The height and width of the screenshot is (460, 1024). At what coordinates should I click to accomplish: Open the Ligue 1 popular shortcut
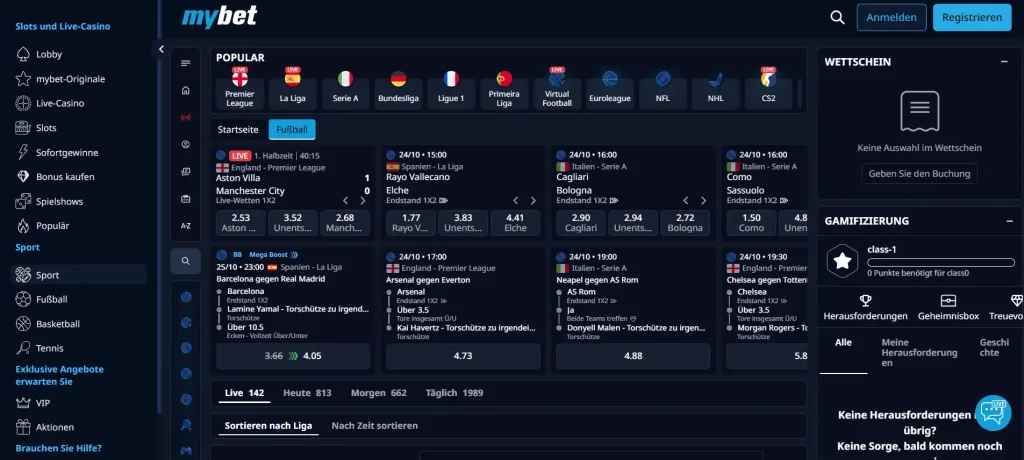tap(451, 89)
